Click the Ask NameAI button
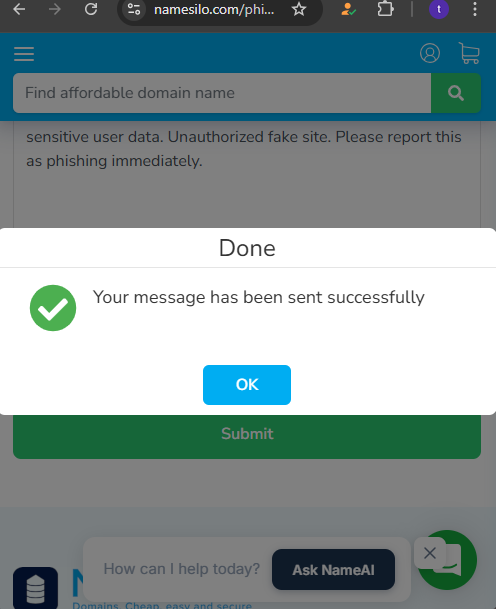The image size is (496, 609). tap(333, 569)
